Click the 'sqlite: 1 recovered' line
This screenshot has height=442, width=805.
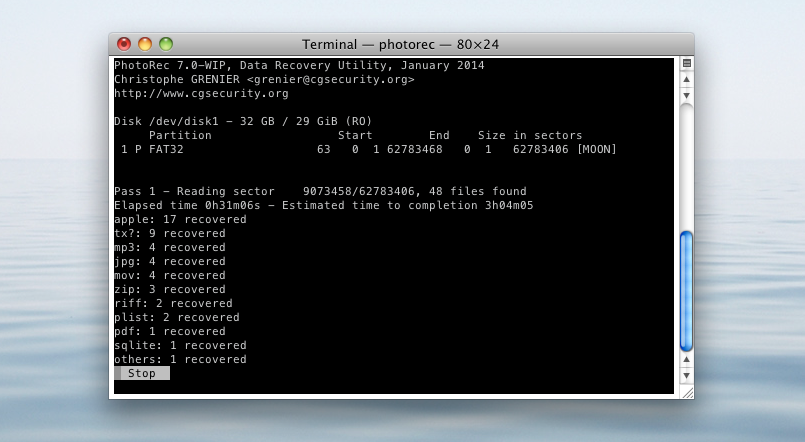tap(180, 345)
